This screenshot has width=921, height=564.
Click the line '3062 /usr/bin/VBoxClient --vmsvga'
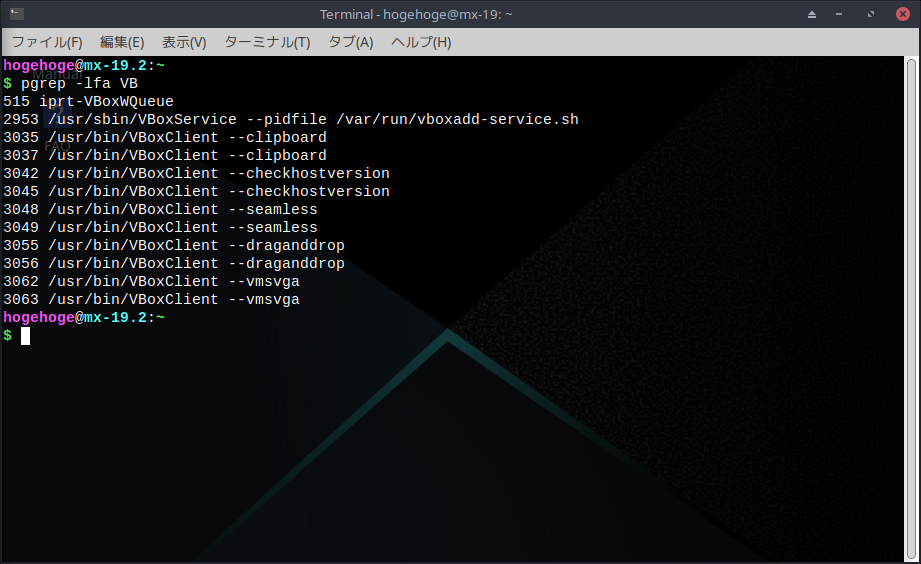tap(151, 281)
